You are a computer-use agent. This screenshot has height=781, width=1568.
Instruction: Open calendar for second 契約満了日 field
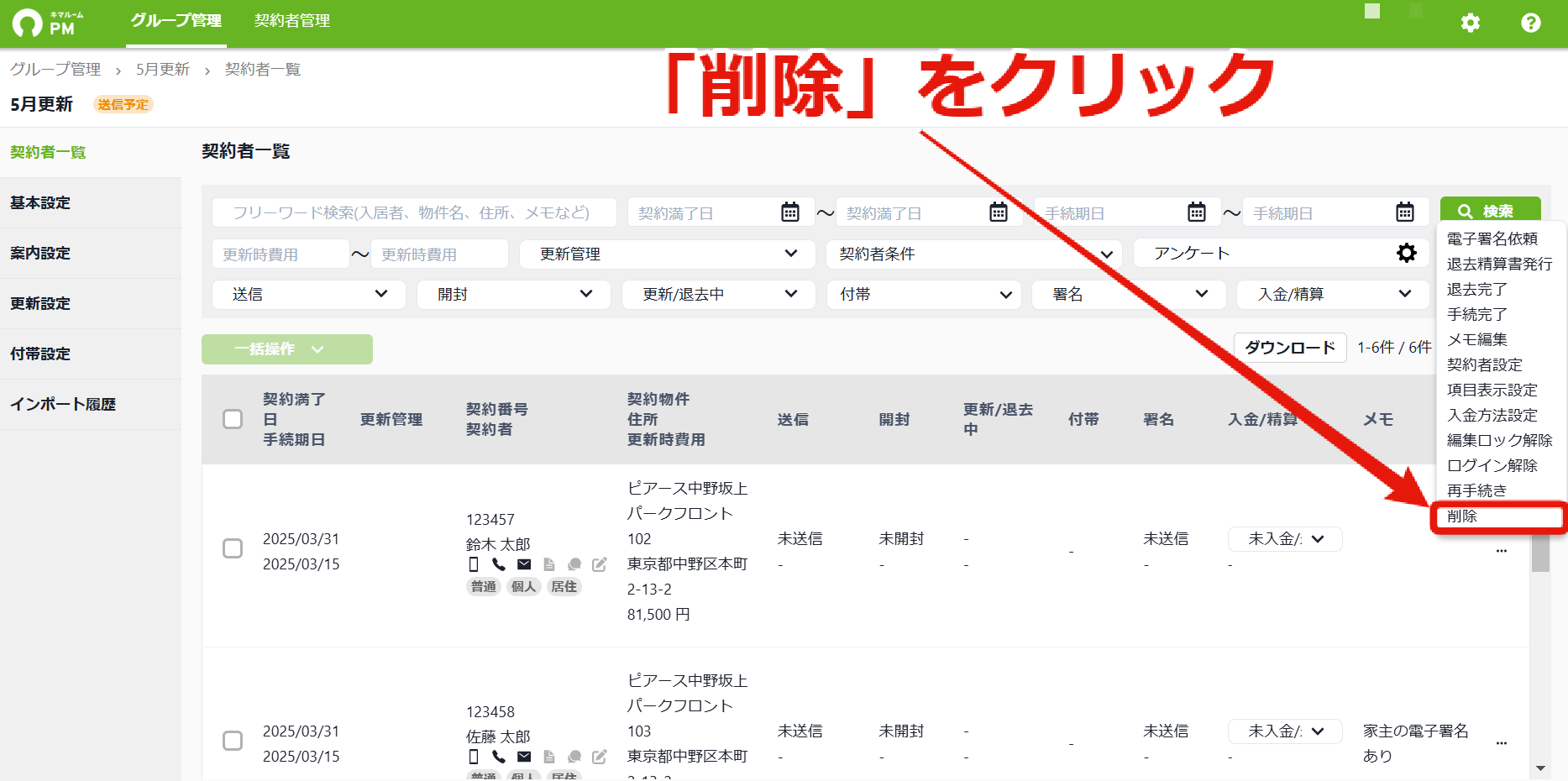click(x=998, y=212)
